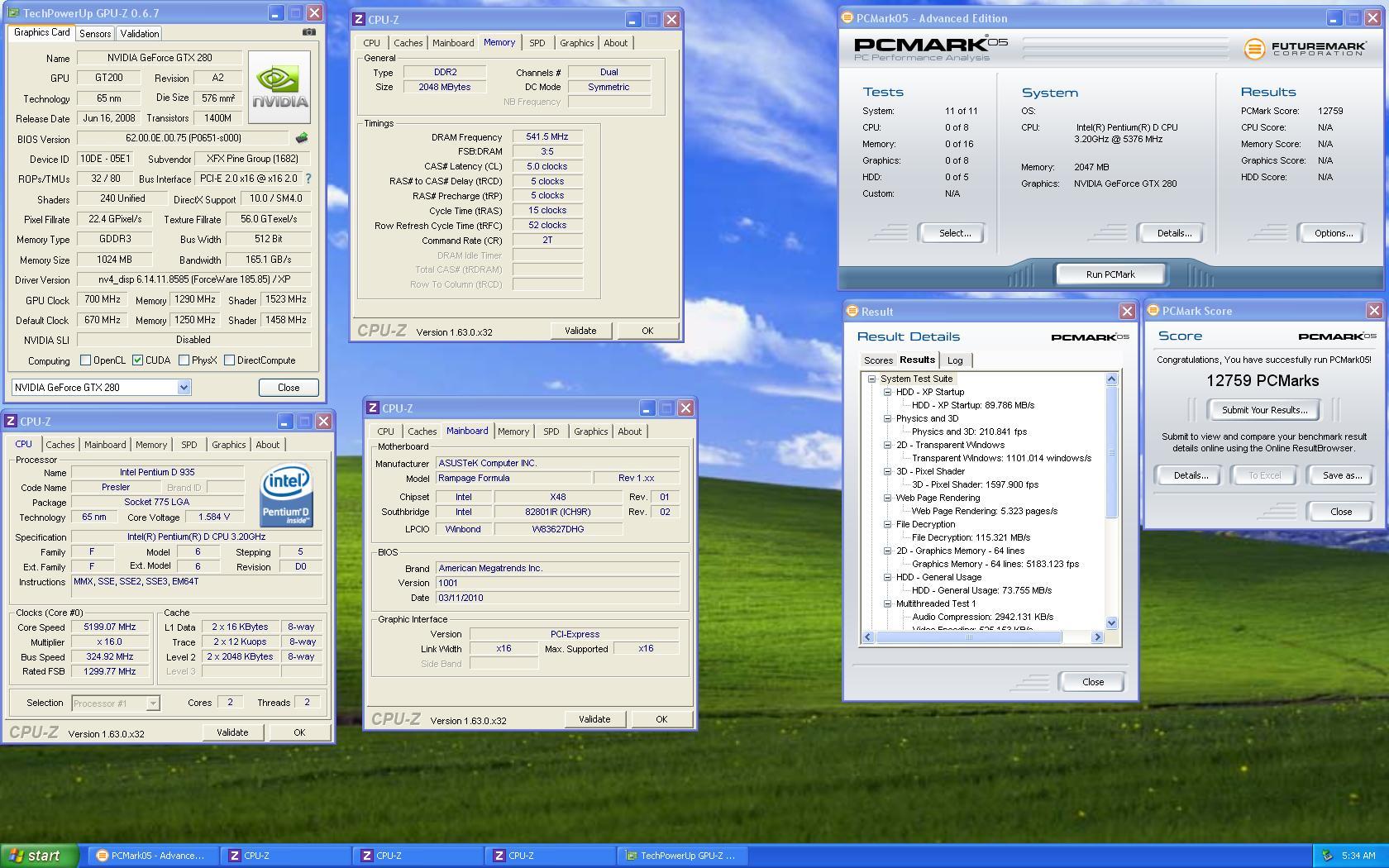Select the 'Physics and 3D: 210.841 fps' row
Image resolution: width=1389 pixels, height=868 pixels.
969,432
